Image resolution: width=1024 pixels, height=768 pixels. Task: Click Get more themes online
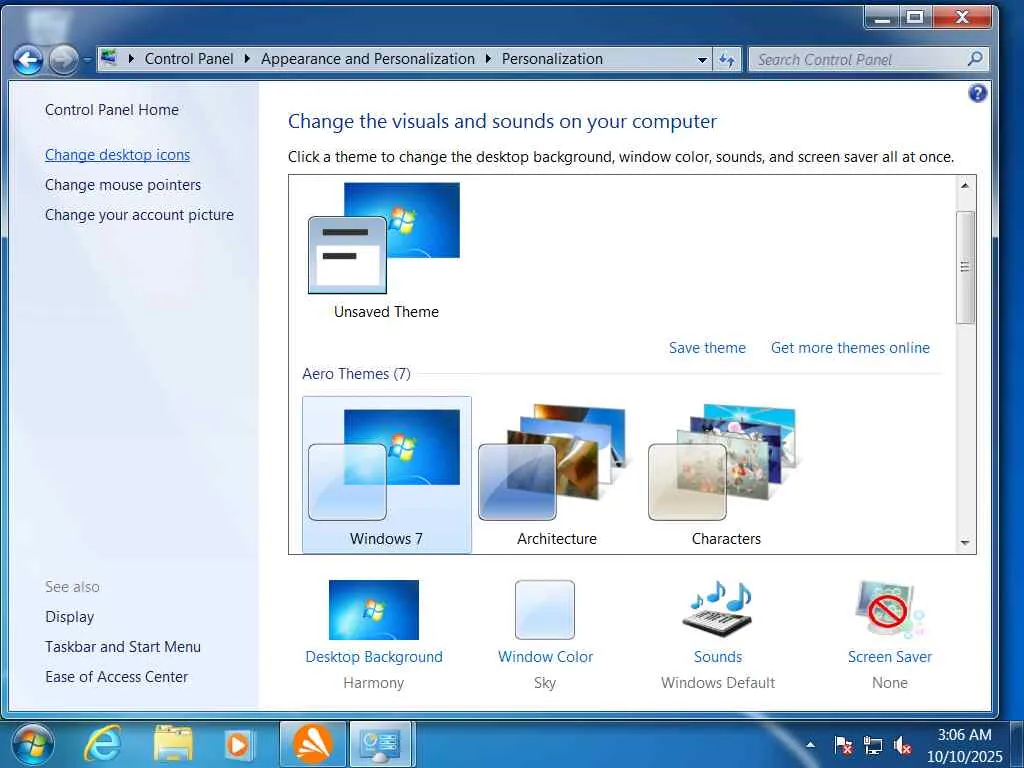(x=850, y=348)
